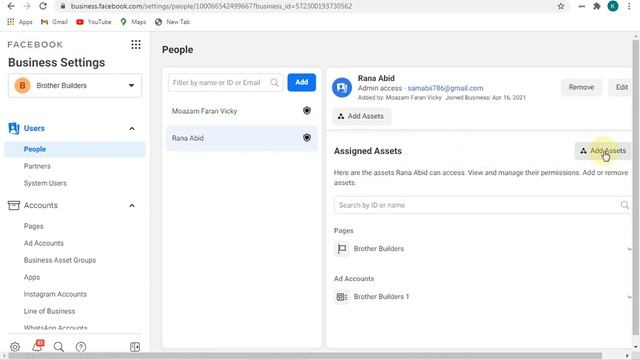Click magnifier in assets search field

click(x=625, y=205)
